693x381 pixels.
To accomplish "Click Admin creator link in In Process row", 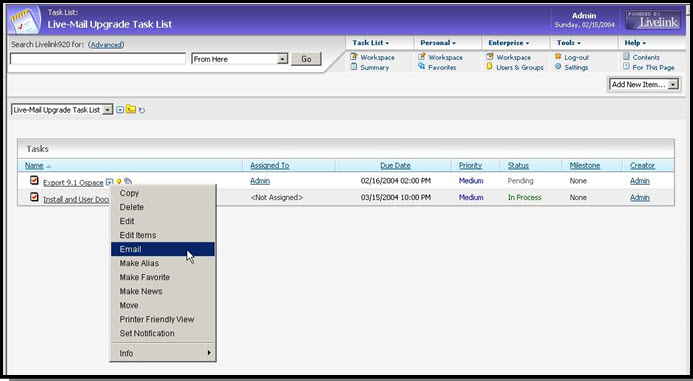I will [640, 198].
